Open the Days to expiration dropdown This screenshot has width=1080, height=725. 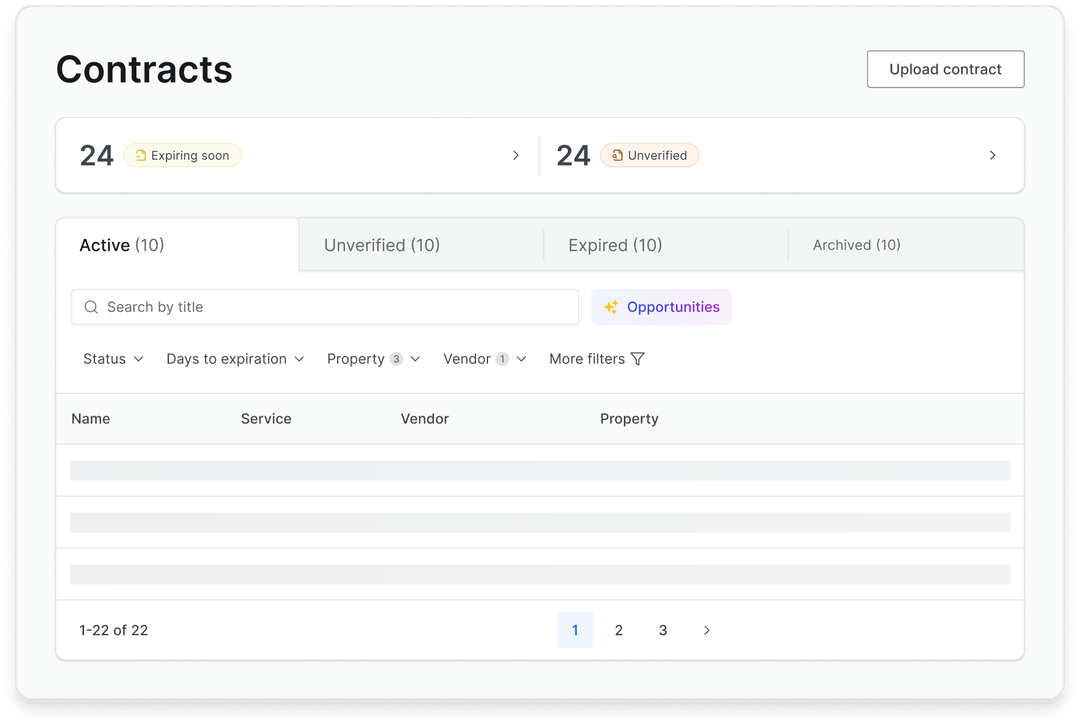235,358
